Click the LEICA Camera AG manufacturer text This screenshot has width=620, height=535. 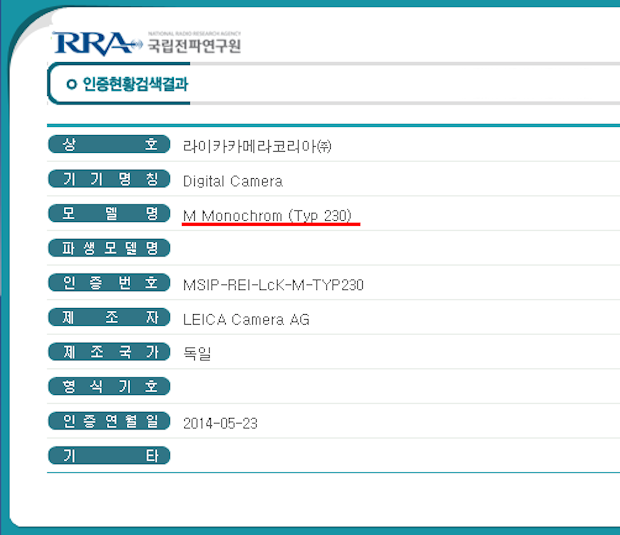click(x=246, y=319)
